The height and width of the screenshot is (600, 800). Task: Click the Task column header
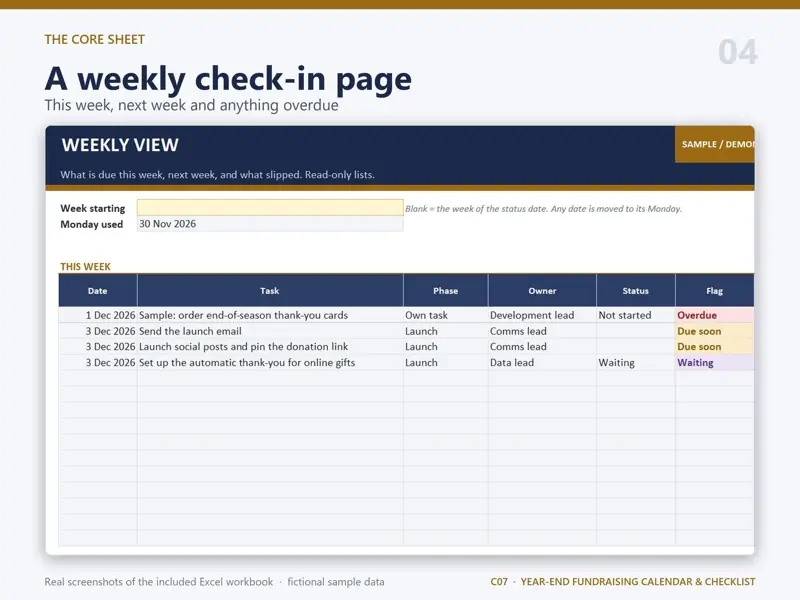point(270,291)
